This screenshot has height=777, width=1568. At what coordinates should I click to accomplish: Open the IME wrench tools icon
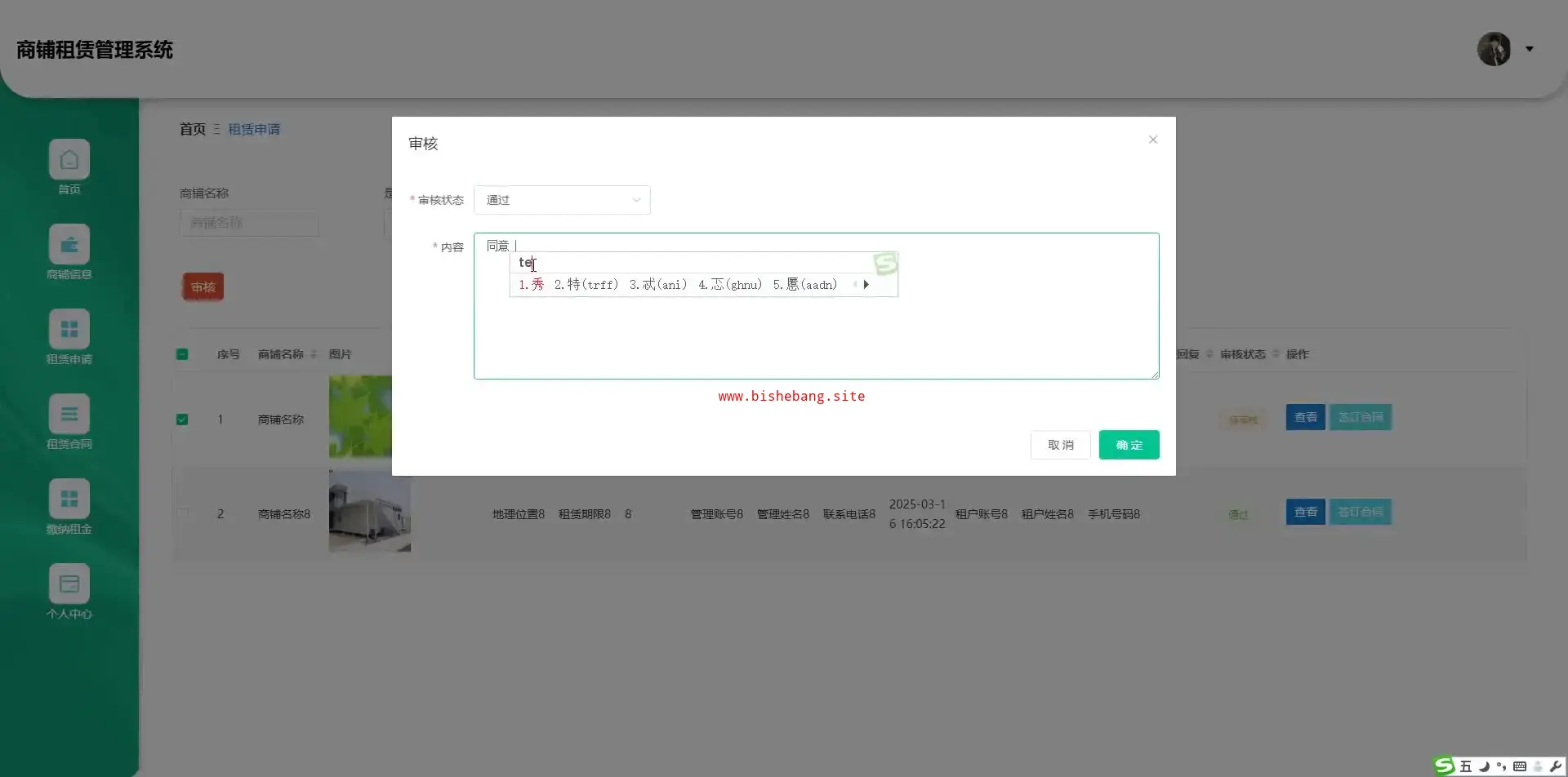1555,766
